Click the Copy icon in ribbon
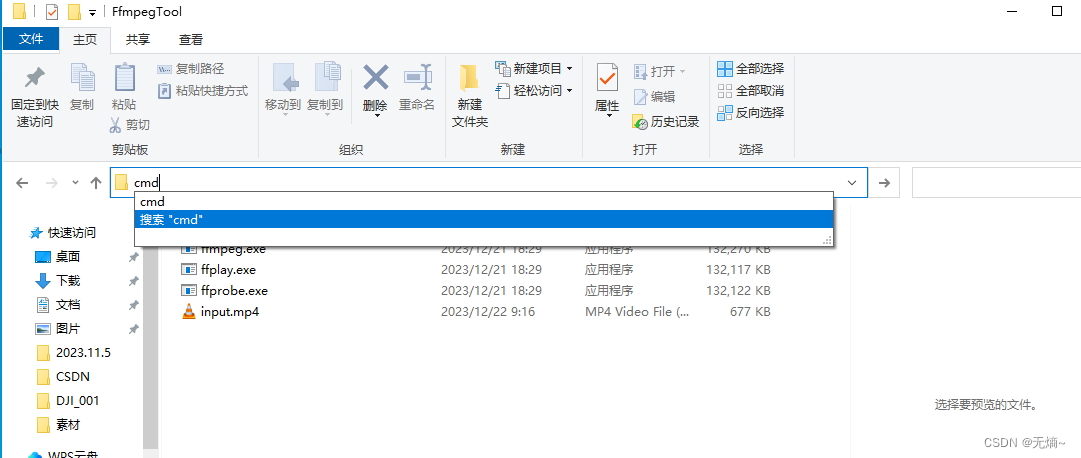This screenshot has height=458, width=1081. [x=82, y=79]
